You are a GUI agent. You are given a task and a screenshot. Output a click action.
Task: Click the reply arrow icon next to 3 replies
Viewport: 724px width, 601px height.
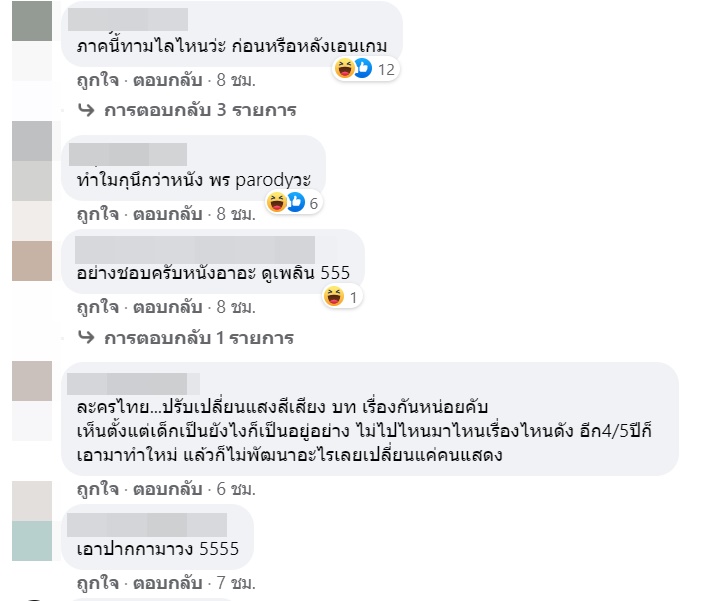(86, 110)
